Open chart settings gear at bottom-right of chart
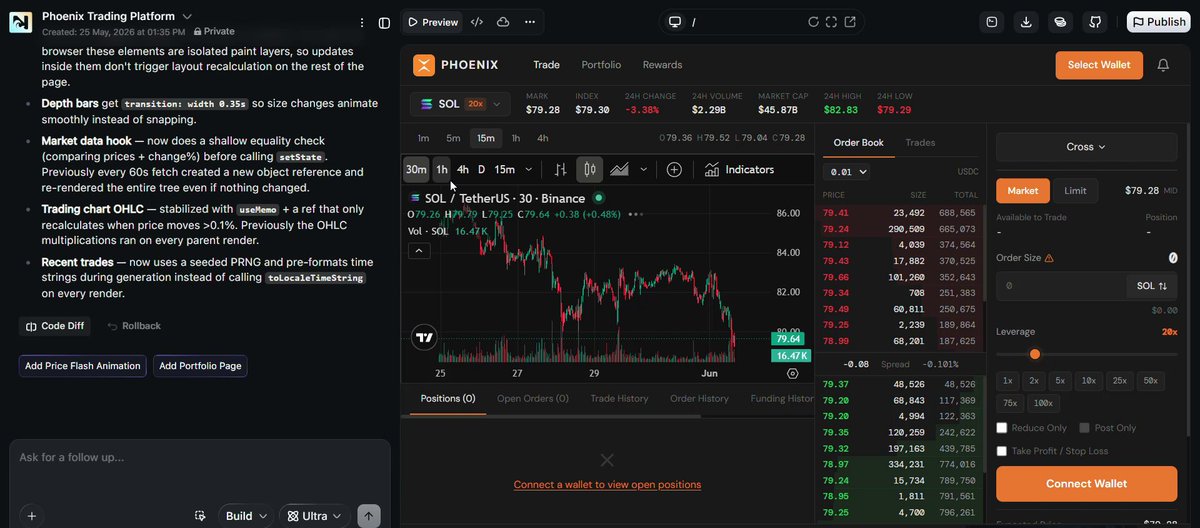The image size is (1200, 528). [793, 373]
